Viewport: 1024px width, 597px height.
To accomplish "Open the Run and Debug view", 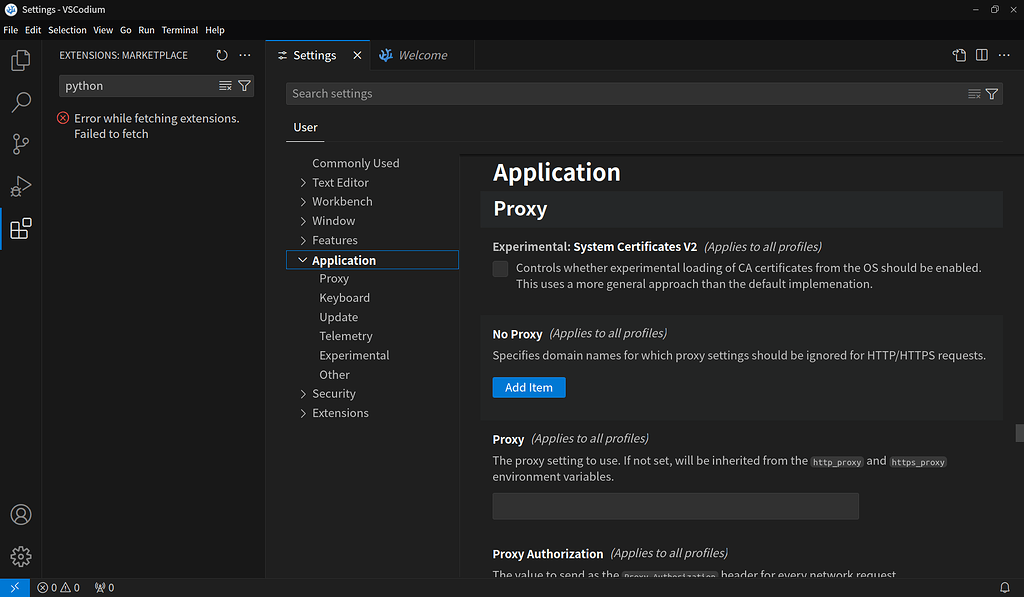I will [x=21, y=186].
